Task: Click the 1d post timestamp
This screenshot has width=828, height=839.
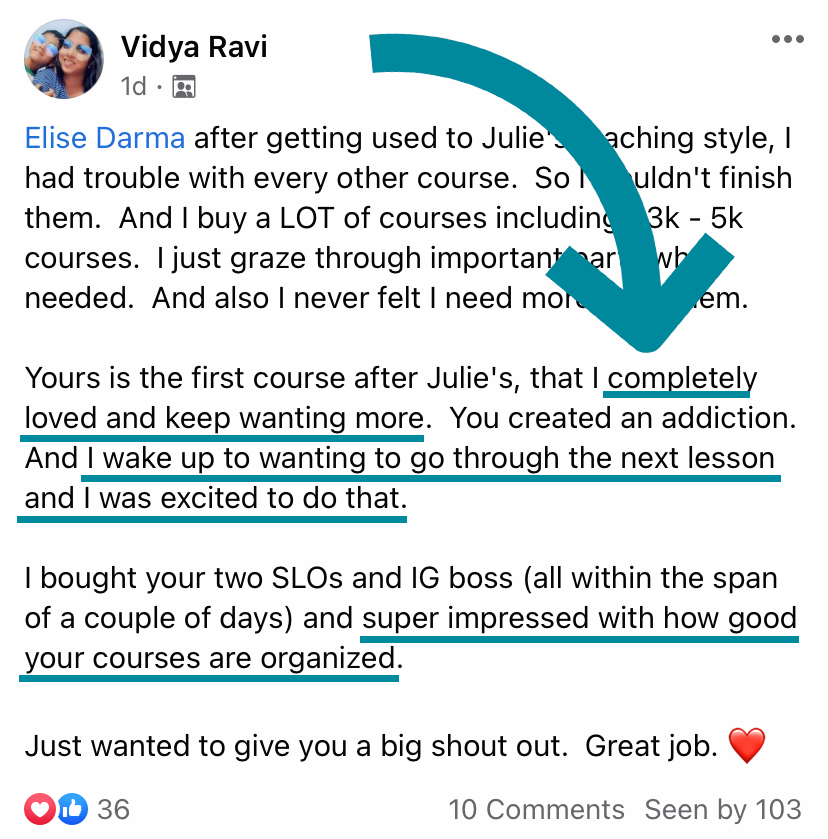Action: pyautogui.click(x=133, y=87)
